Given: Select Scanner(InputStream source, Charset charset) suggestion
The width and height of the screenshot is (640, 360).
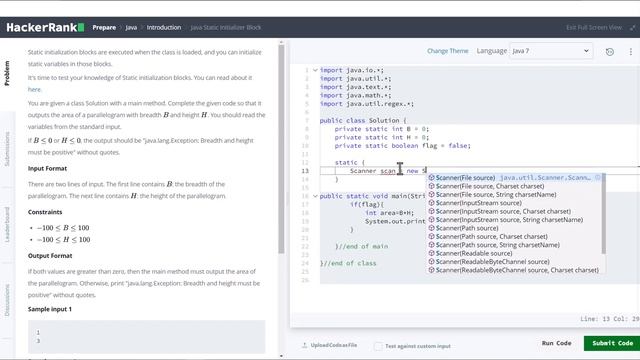Looking at the screenshot, I should pyautogui.click(x=515, y=211).
